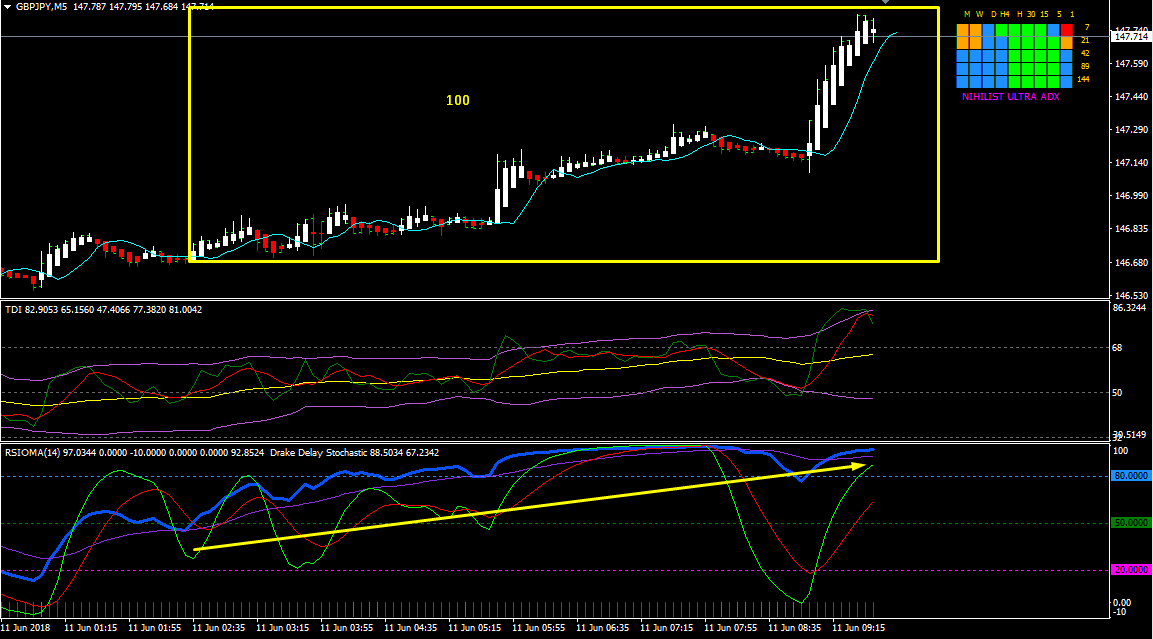Screen dimensions: 1153x639
Task: Click the magenta 20.0000 level tag
Action: (1131, 570)
